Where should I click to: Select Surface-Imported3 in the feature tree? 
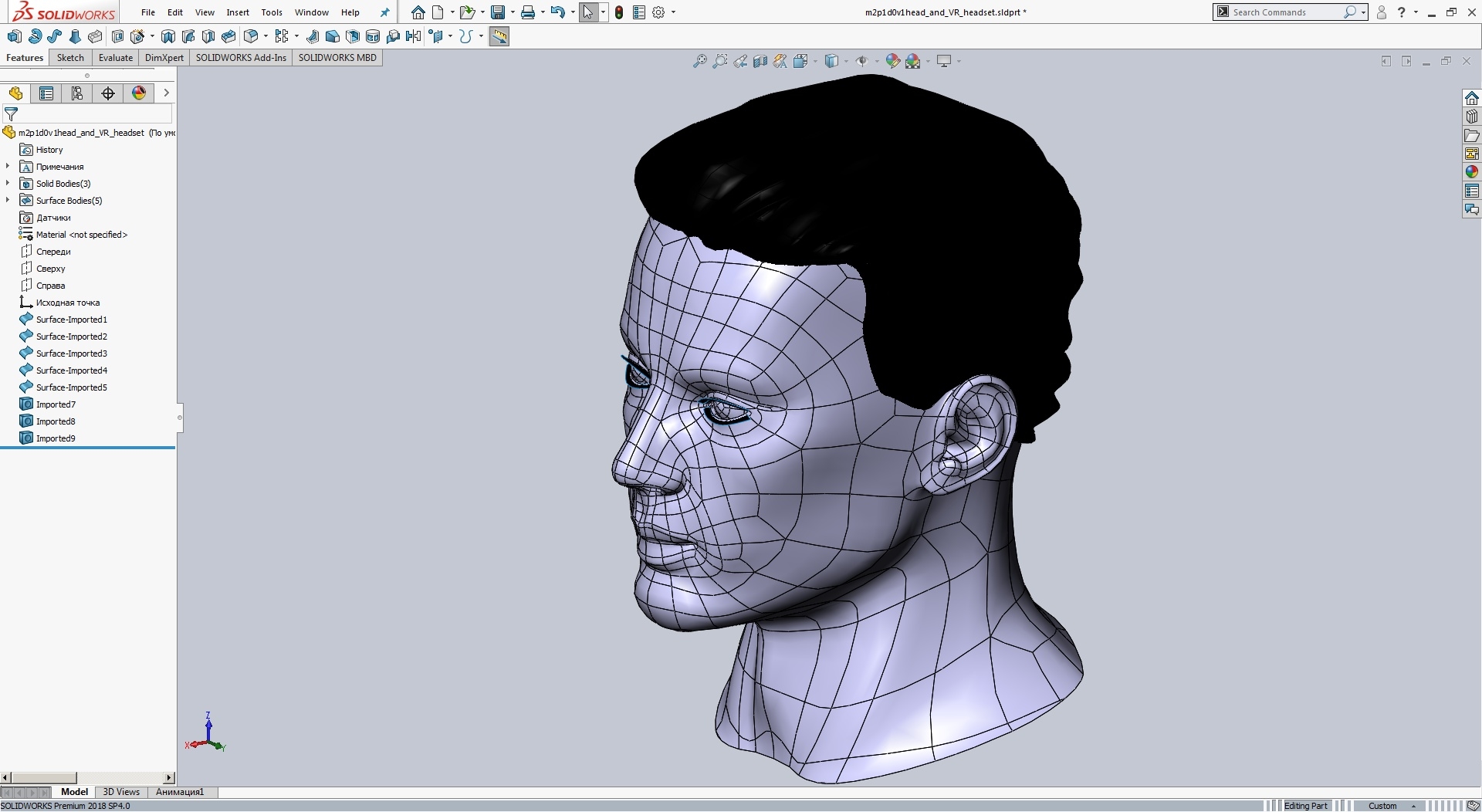click(70, 353)
